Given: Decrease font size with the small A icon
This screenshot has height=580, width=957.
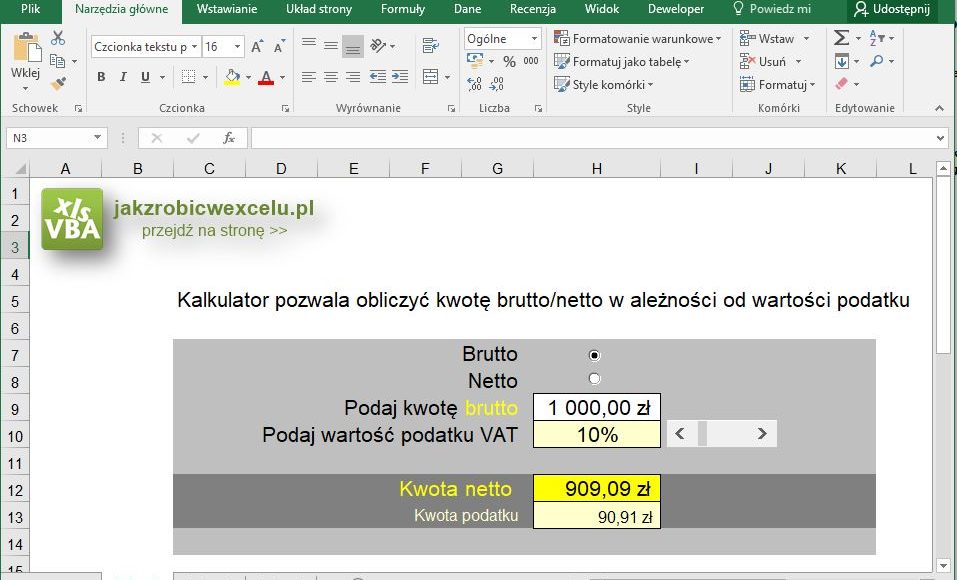Looking at the screenshot, I should click(279, 47).
